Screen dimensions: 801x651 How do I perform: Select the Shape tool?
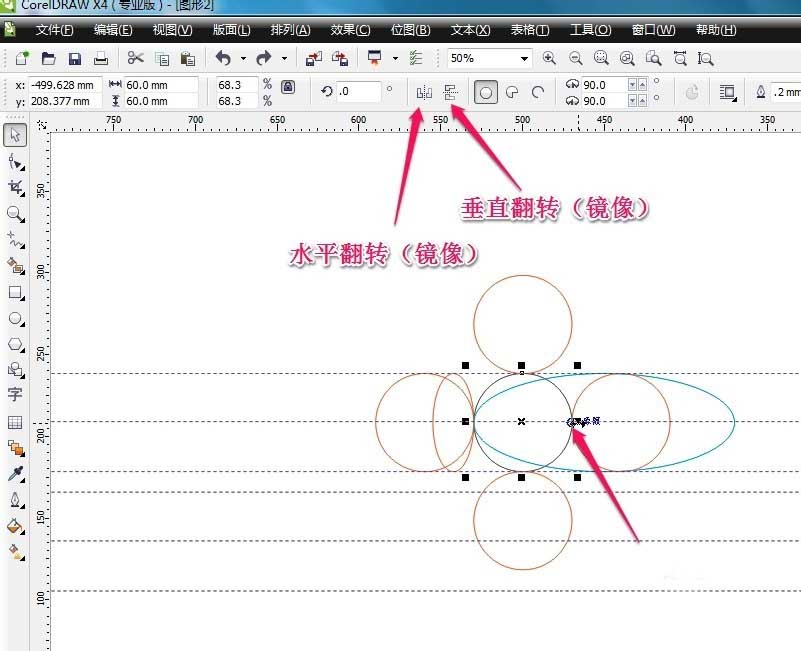(x=14, y=160)
